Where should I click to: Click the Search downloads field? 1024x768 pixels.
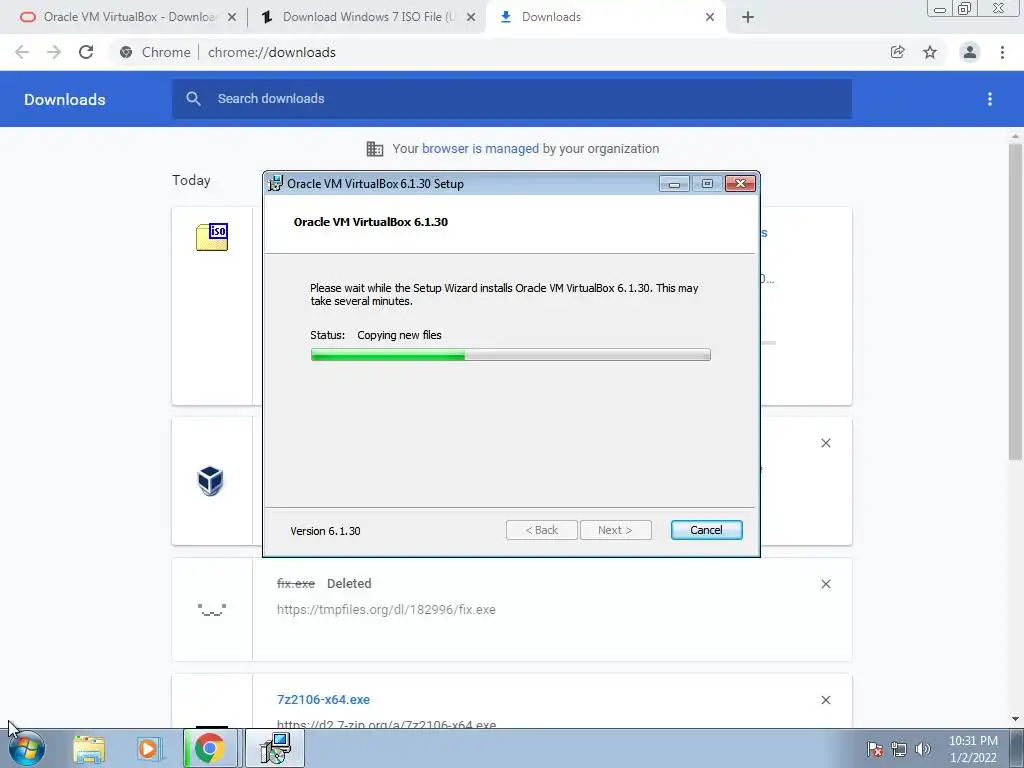pyautogui.click(x=511, y=99)
